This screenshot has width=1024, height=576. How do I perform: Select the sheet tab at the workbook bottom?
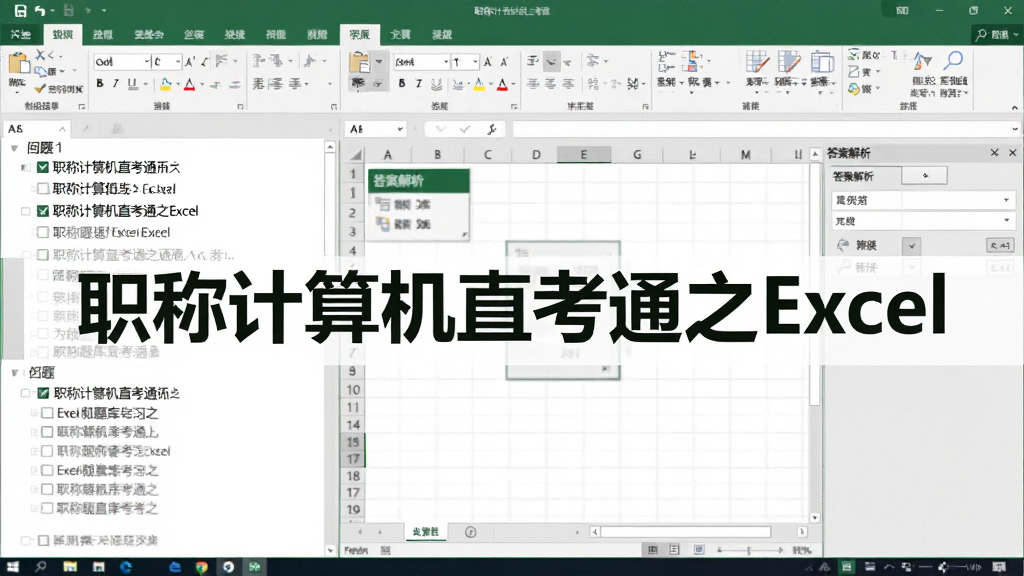pos(426,532)
